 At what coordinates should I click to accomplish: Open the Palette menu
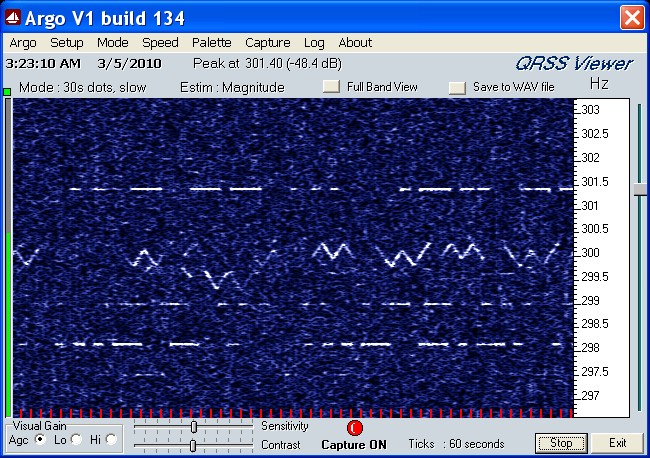(211, 43)
